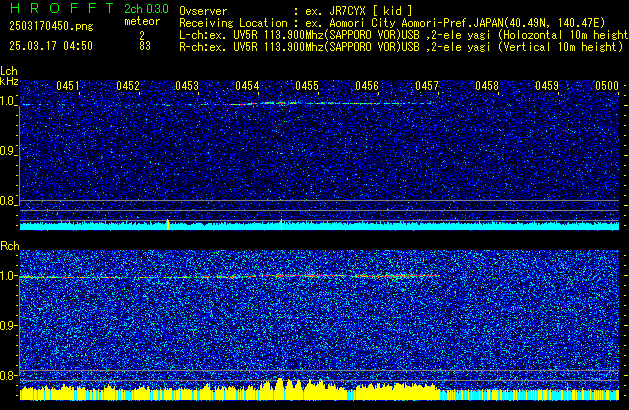Click the R-ch UV5R 113.900Mhz description line
The image size is (629, 410).
[x=401, y=47]
